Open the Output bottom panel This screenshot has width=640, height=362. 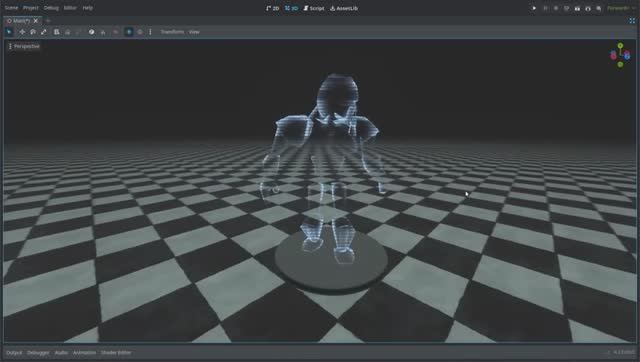coord(14,353)
